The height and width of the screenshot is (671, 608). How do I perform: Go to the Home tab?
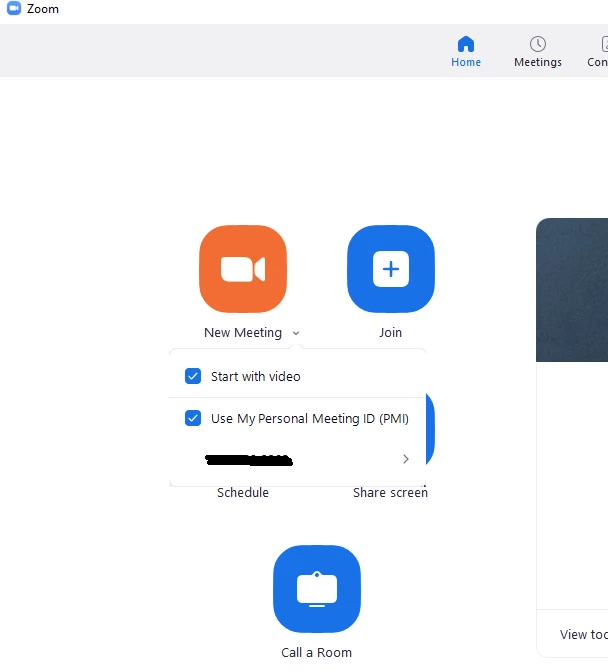click(x=466, y=51)
